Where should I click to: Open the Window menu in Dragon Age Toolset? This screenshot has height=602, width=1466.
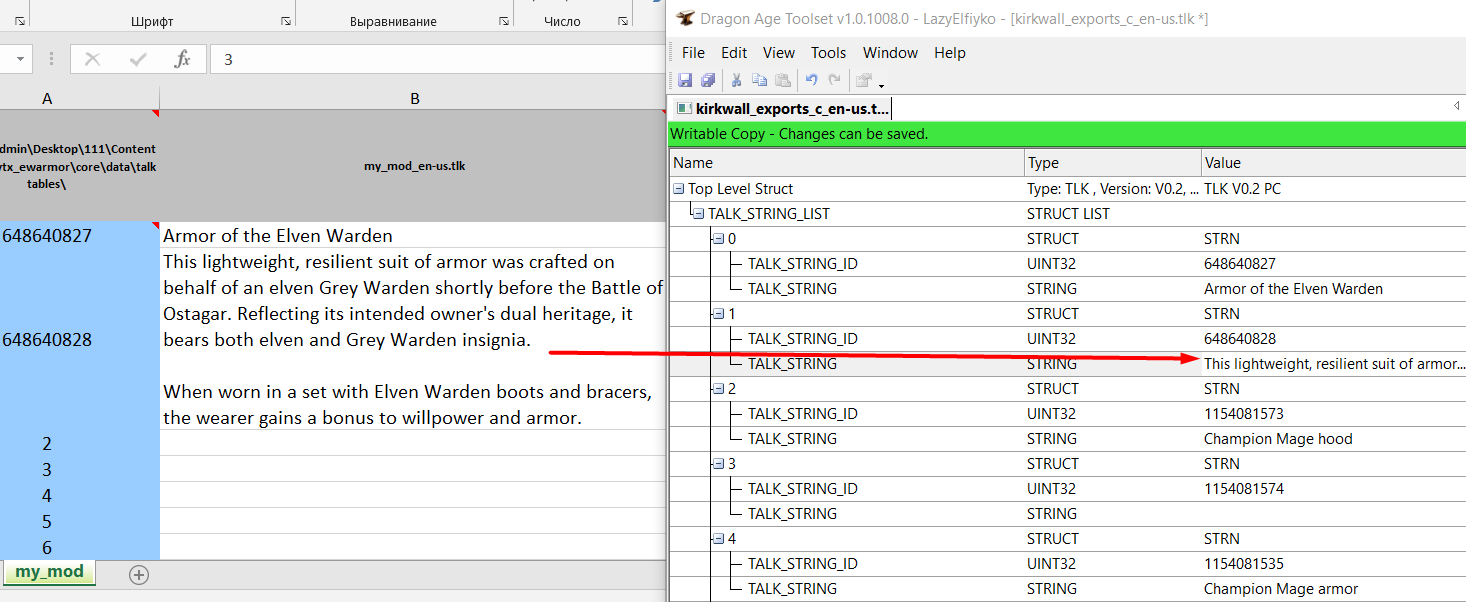click(890, 53)
